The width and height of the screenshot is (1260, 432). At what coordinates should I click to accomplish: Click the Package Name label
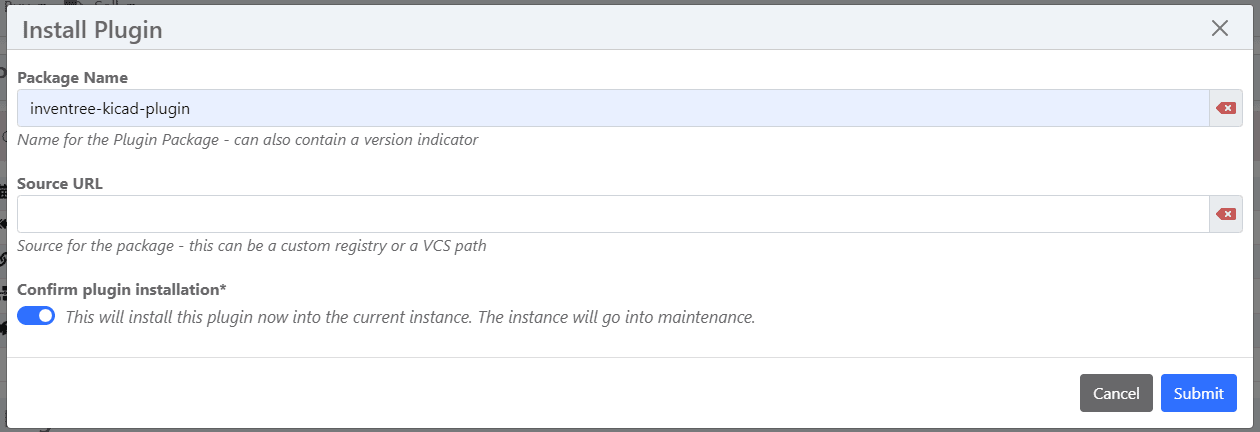pyautogui.click(x=73, y=77)
